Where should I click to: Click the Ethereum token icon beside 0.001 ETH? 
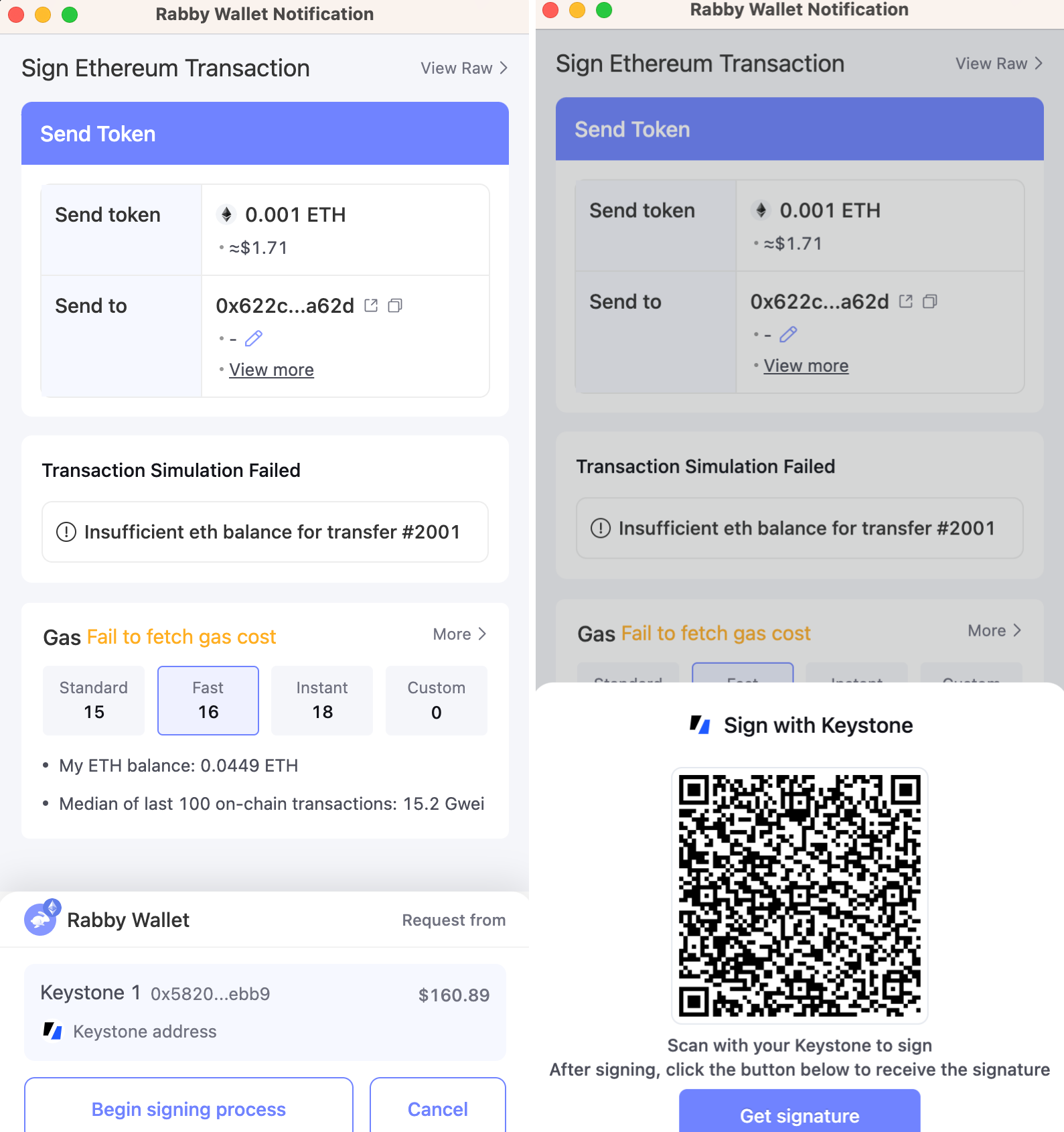pyautogui.click(x=226, y=214)
